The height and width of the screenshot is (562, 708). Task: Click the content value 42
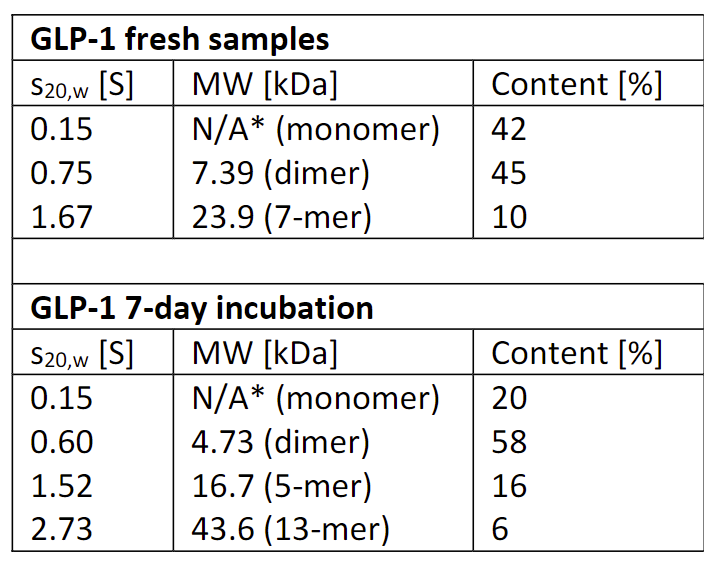(509, 129)
